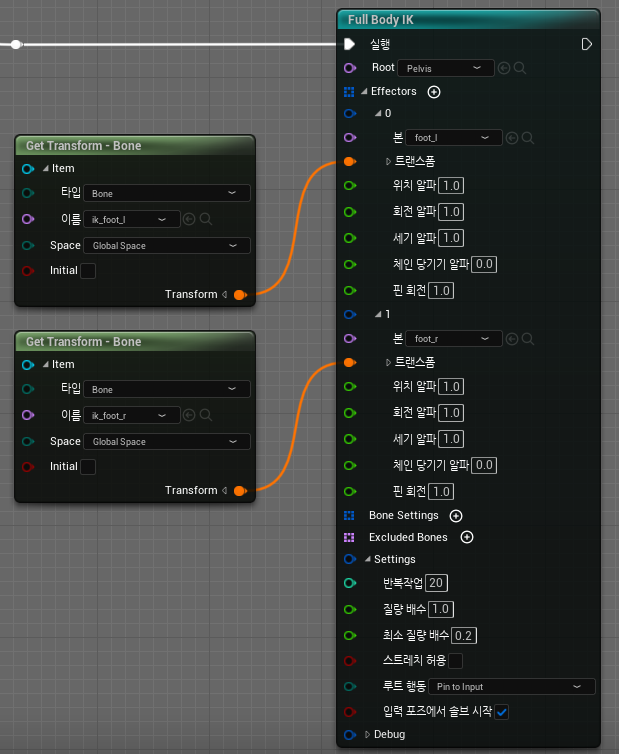
Task: Open Global Space dropdown on ik_foot_r node
Action: click(x=167, y=441)
